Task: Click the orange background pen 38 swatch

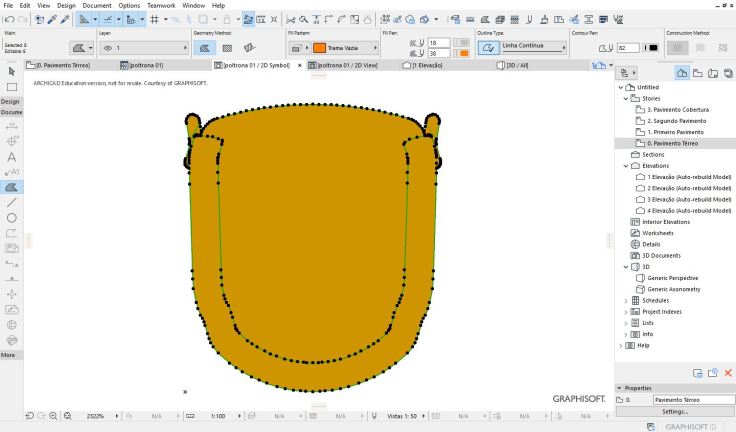Action: (462, 54)
